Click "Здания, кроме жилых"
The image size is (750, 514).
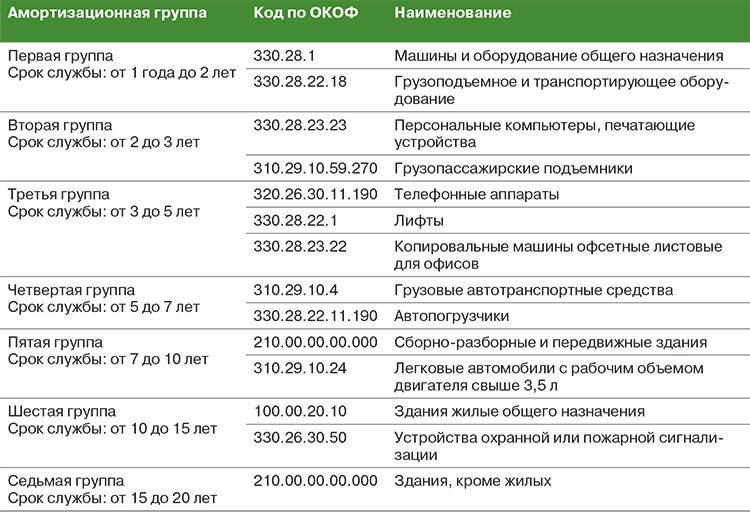pyautogui.click(x=473, y=481)
